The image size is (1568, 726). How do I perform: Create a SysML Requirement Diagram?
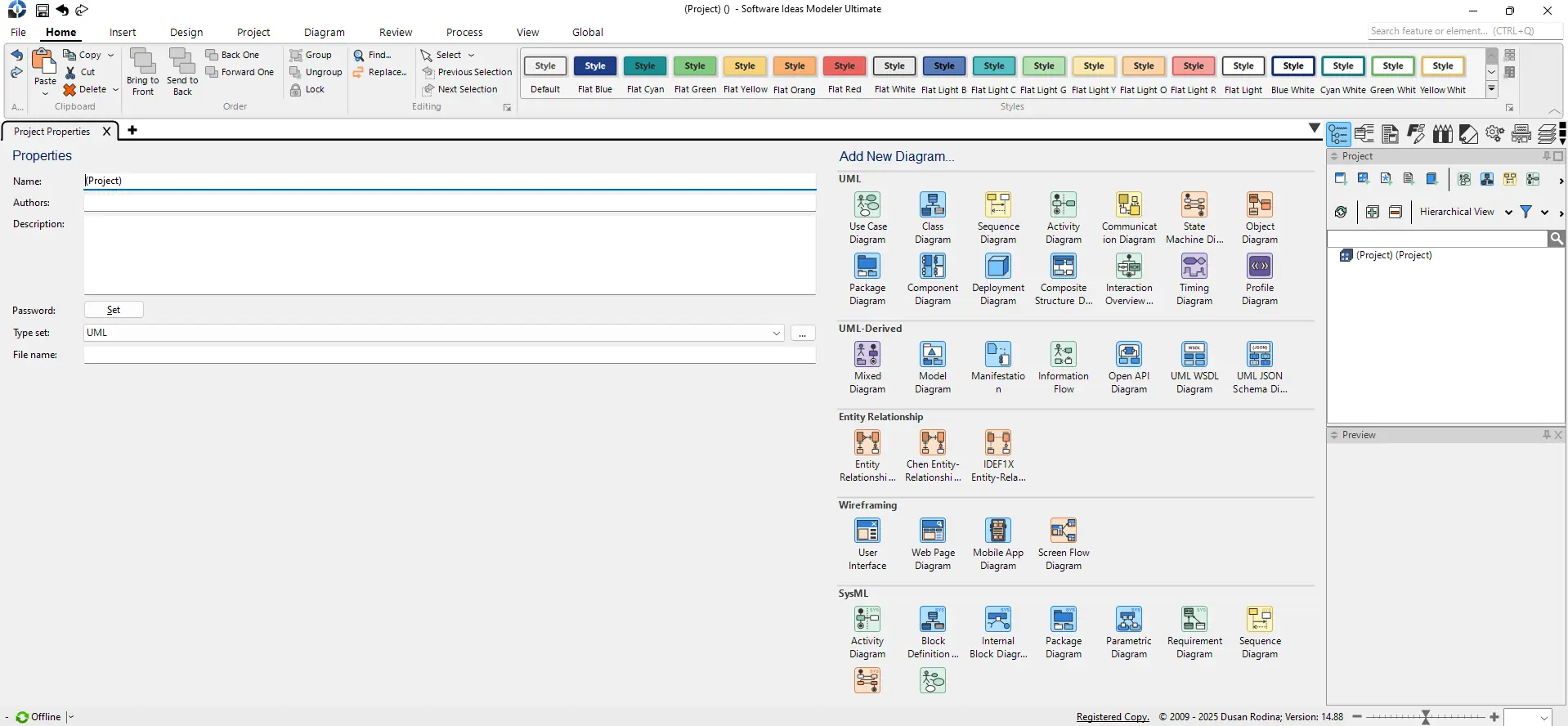(1194, 632)
